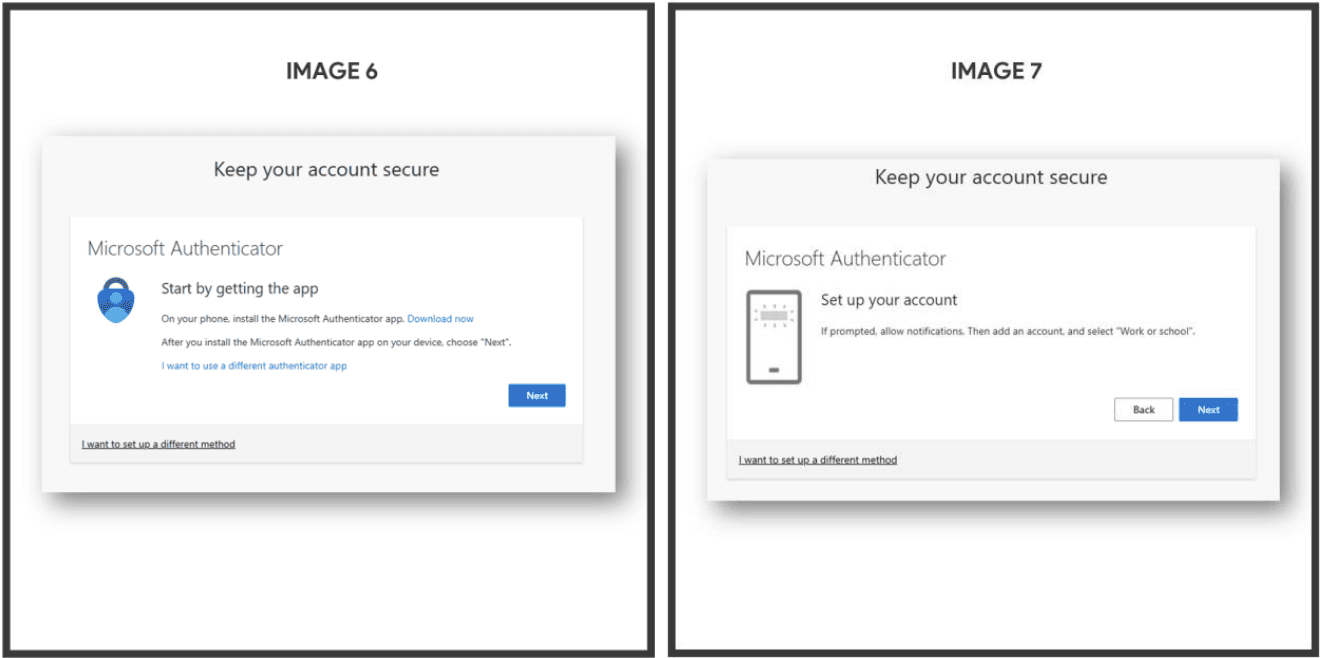Click the "If prompted, allow notifications" instruction text
The width and height of the screenshot is (1320, 658).
[1008, 331]
